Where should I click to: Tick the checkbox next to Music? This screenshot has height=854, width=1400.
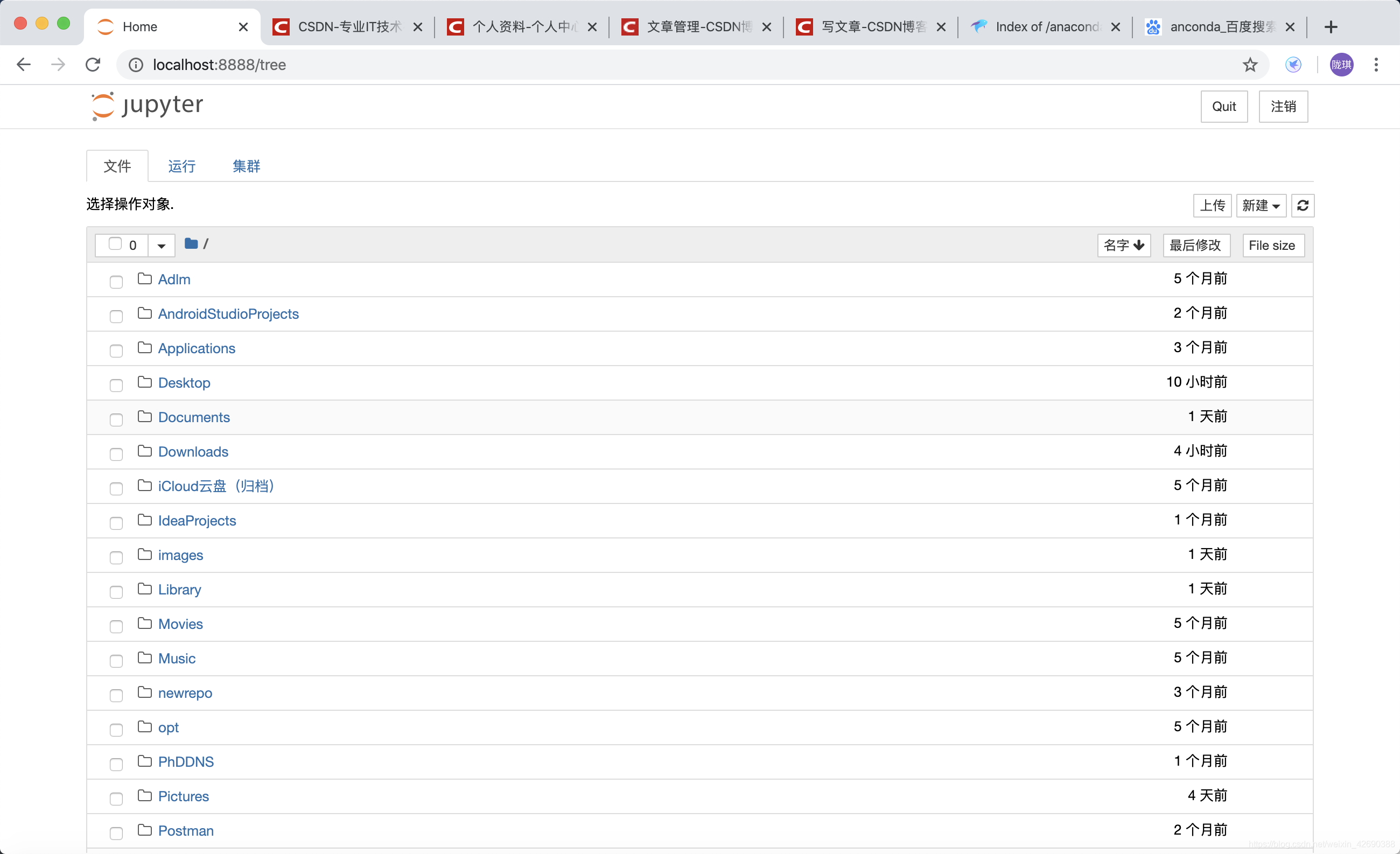coord(116,661)
